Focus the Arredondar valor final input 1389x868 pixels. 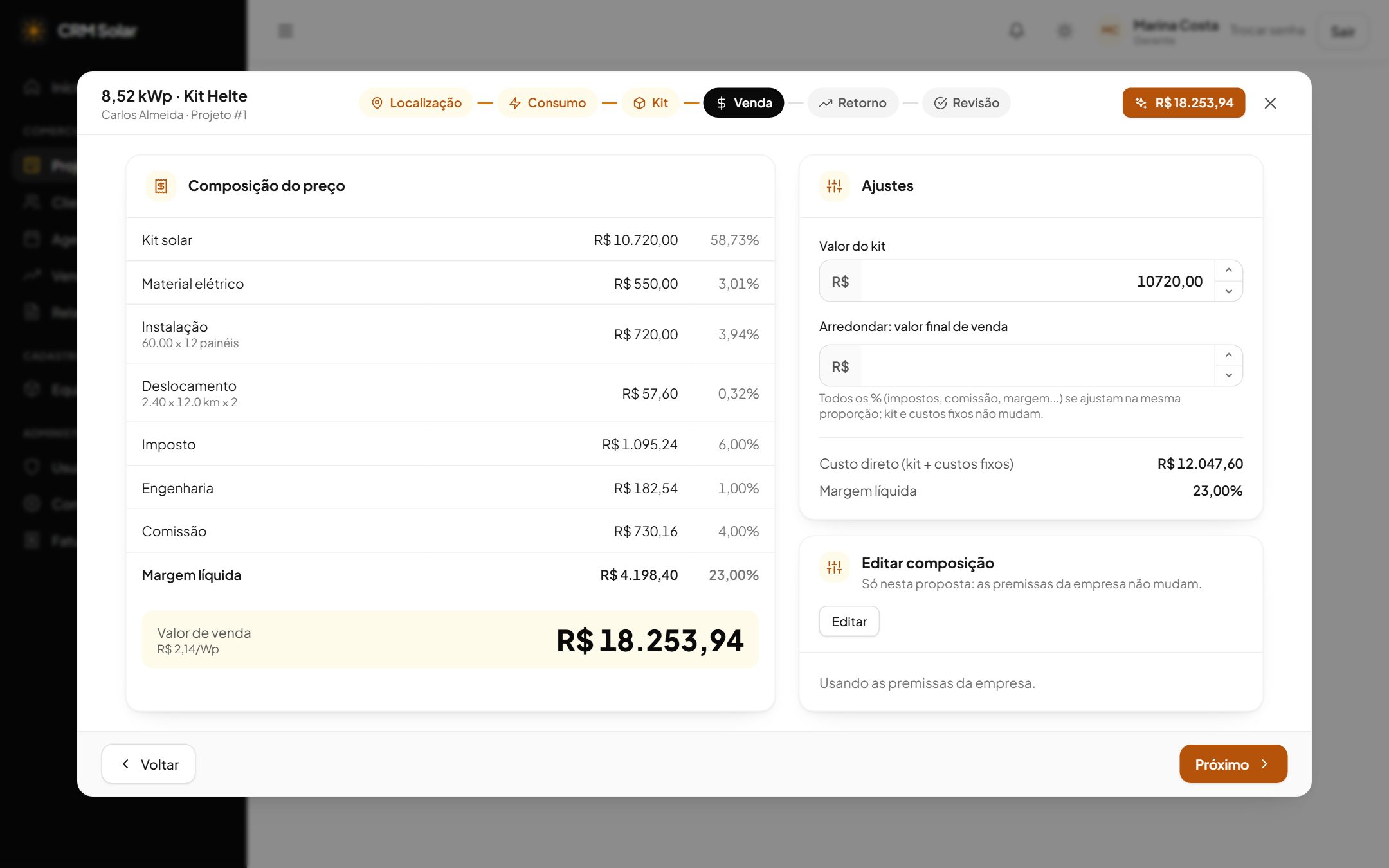pos(1037,366)
